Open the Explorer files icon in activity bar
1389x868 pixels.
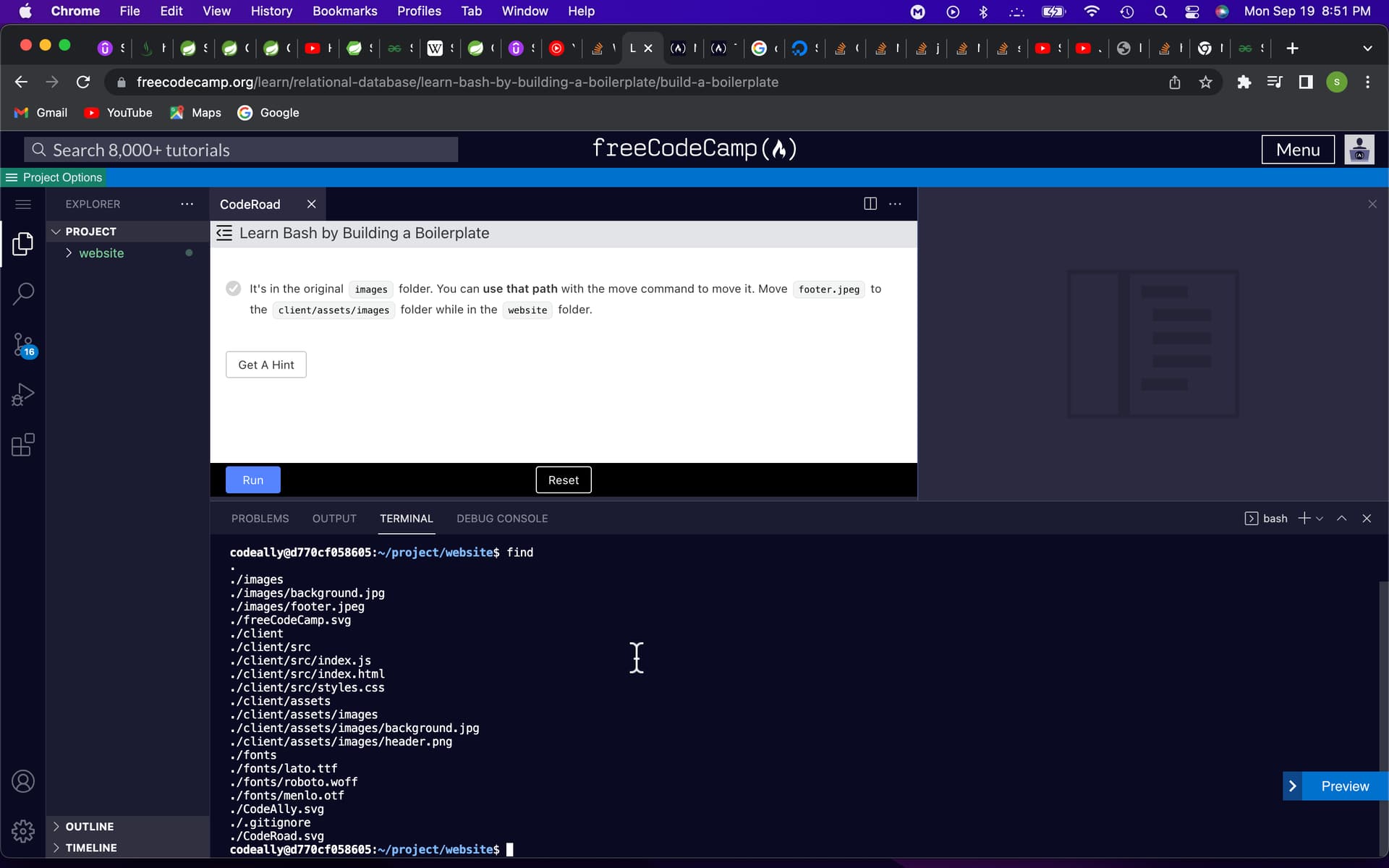click(x=23, y=244)
